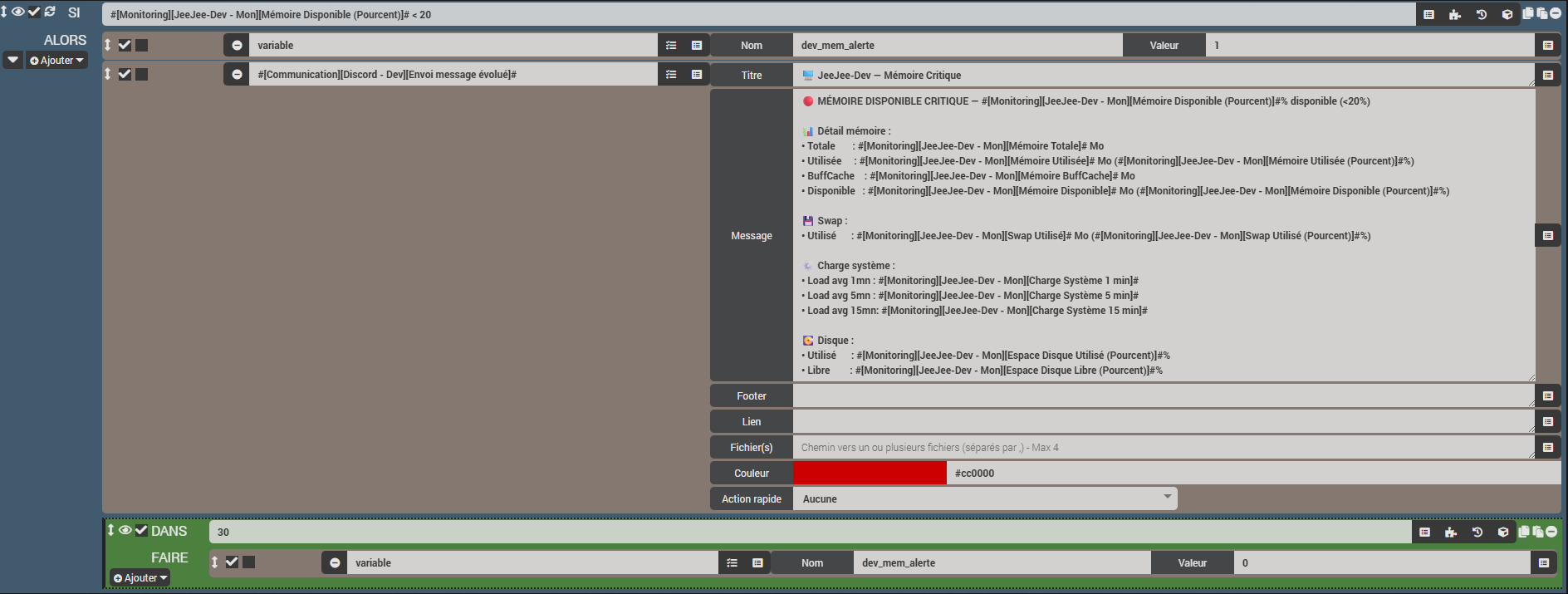
Task: Toggle parallel square box of FAIRE variable action
Action: pyautogui.click(x=248, y=562)
